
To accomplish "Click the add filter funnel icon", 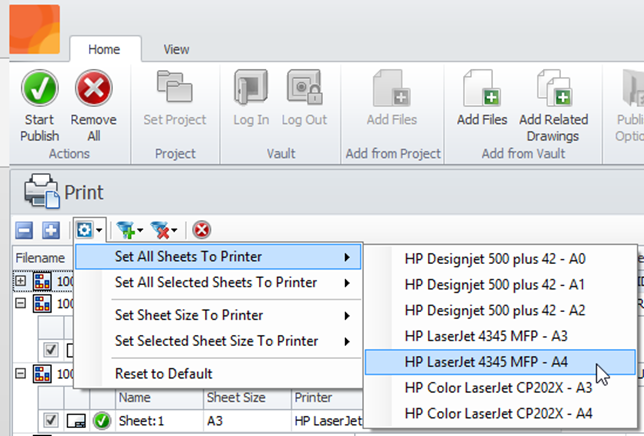I will click(x=126, y=230).
